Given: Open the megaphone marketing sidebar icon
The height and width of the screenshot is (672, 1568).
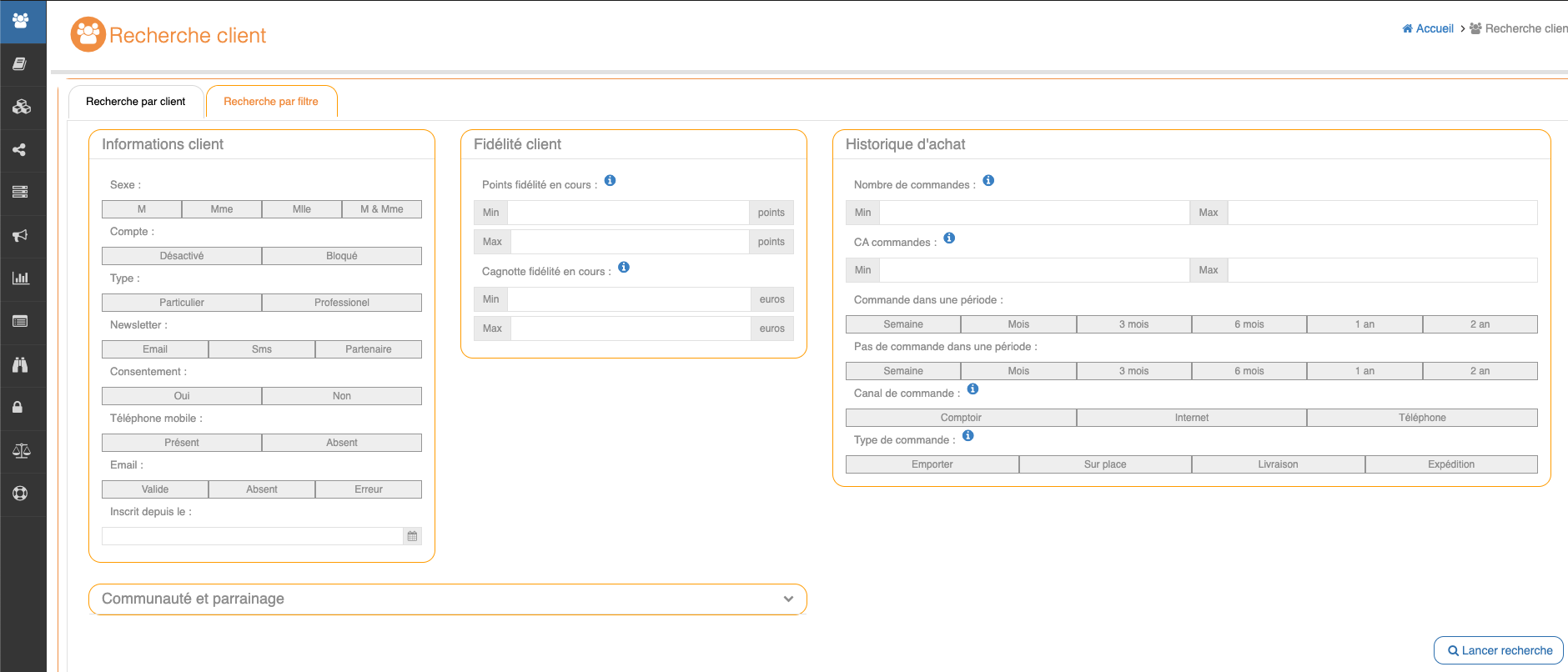Looking at the screenshot, I should tap(21, 236).
